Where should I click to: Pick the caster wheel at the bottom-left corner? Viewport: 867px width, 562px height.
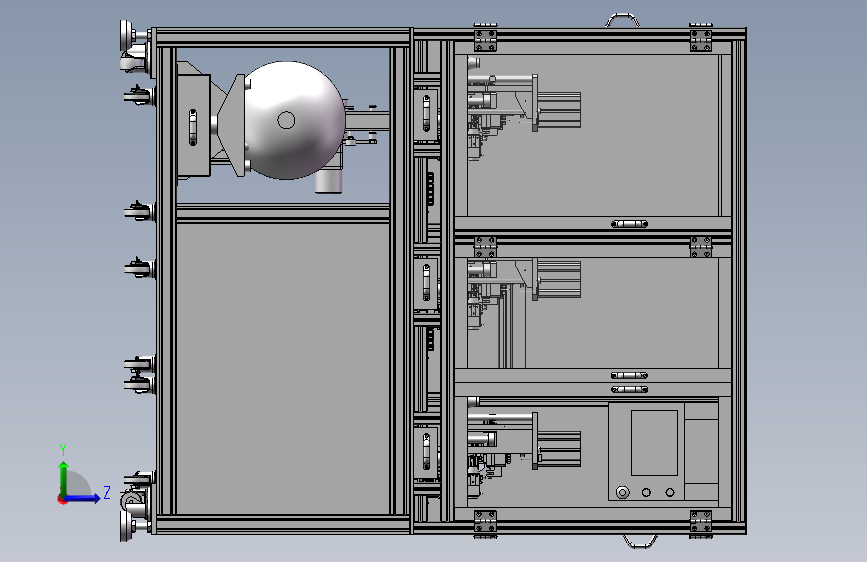click(133, 502)
